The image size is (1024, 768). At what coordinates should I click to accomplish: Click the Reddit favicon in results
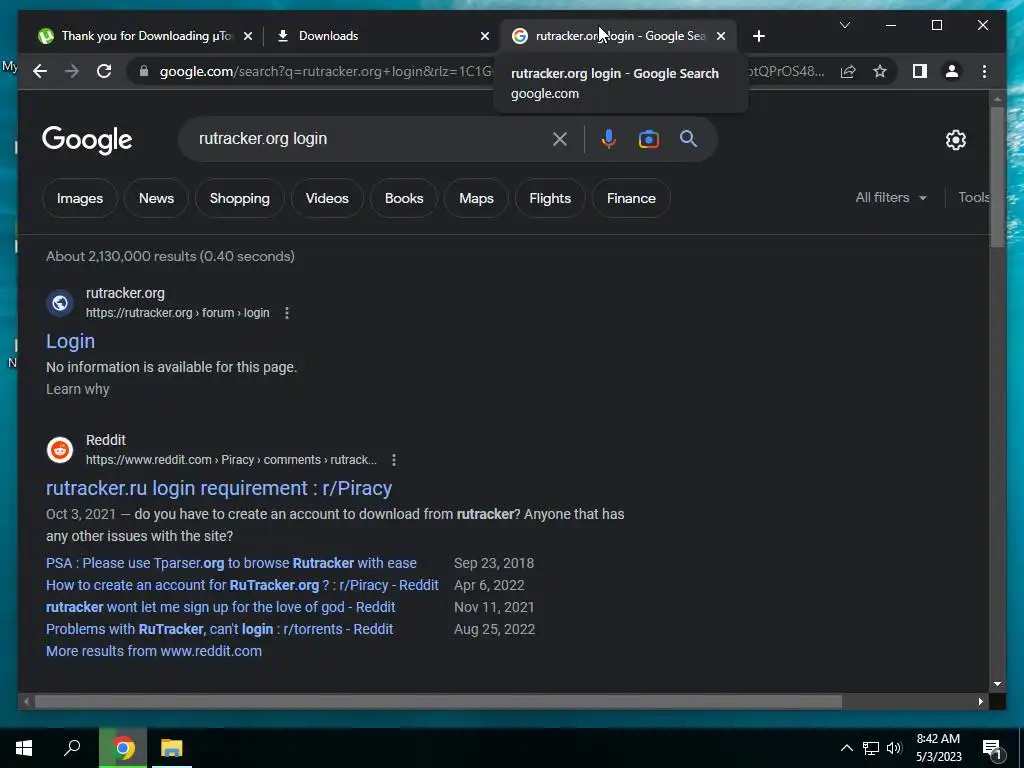coord(60,450)
